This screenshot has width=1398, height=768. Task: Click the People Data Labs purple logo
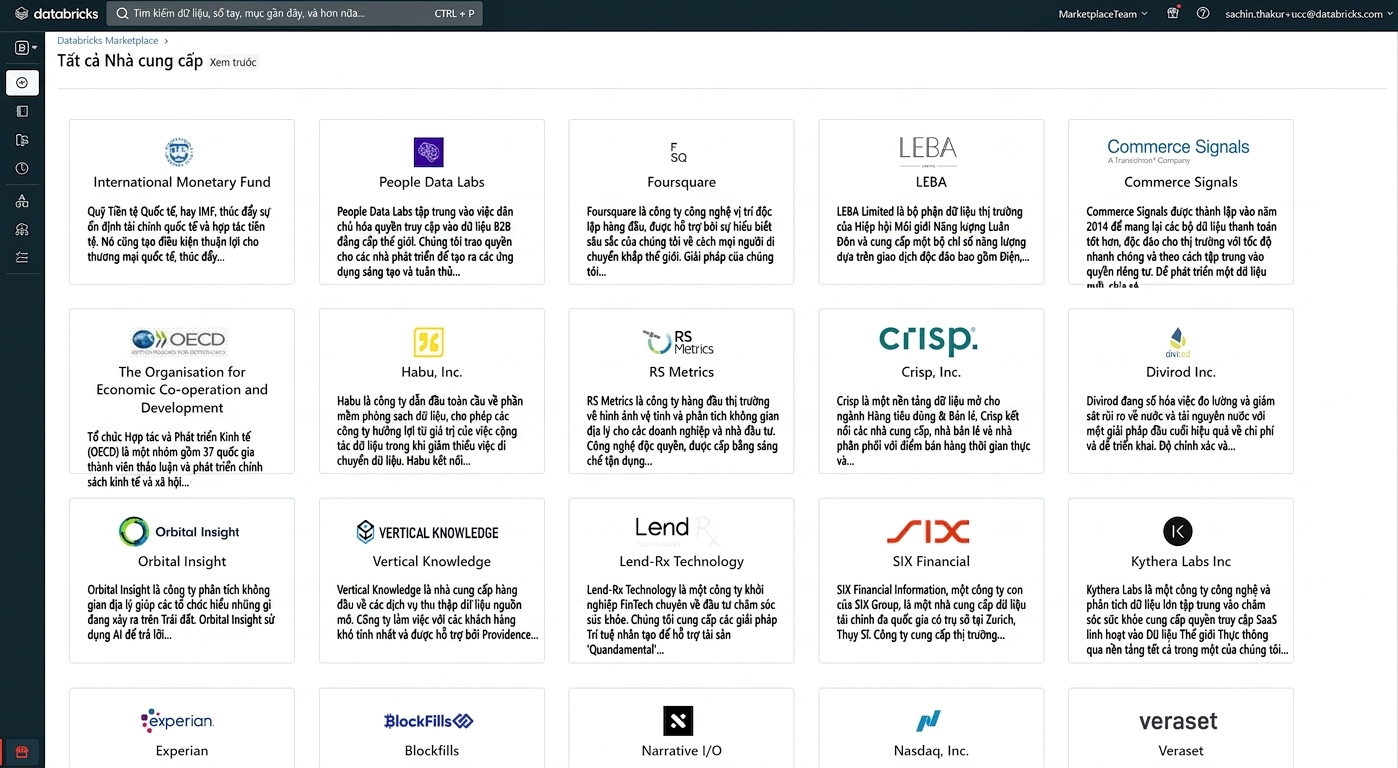point(428,152)
